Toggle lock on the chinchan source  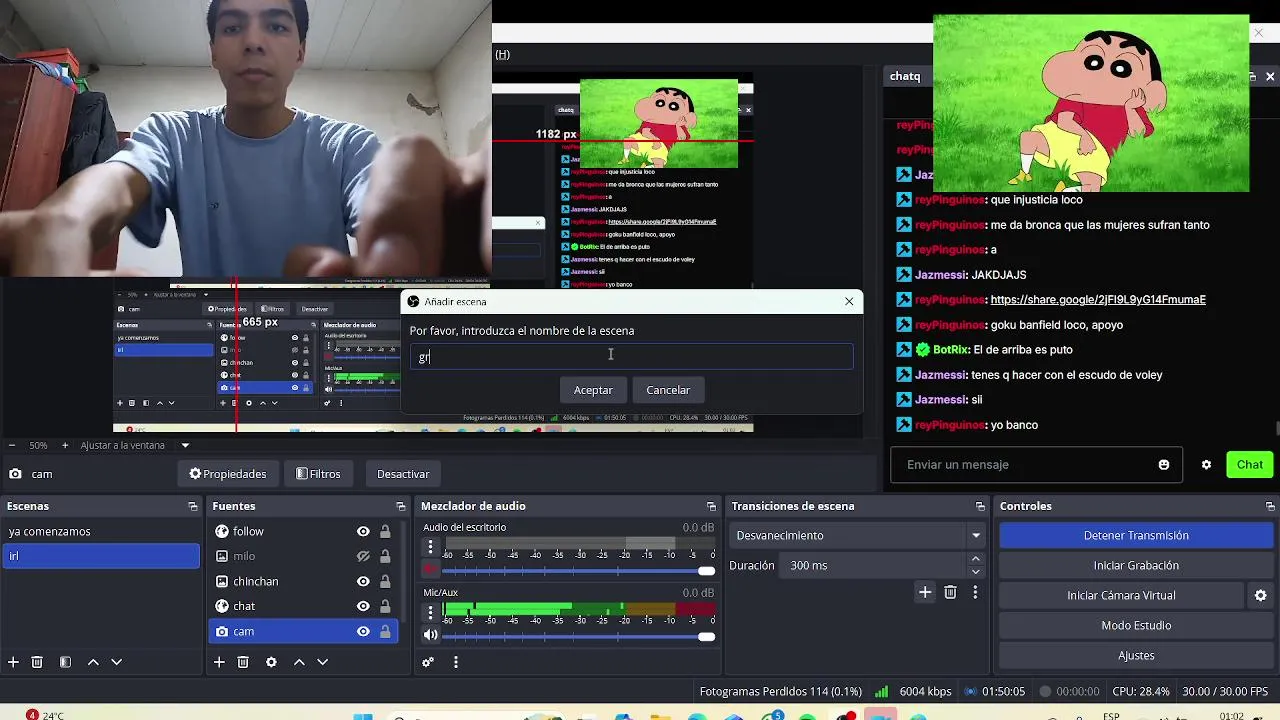click(385, 582)
